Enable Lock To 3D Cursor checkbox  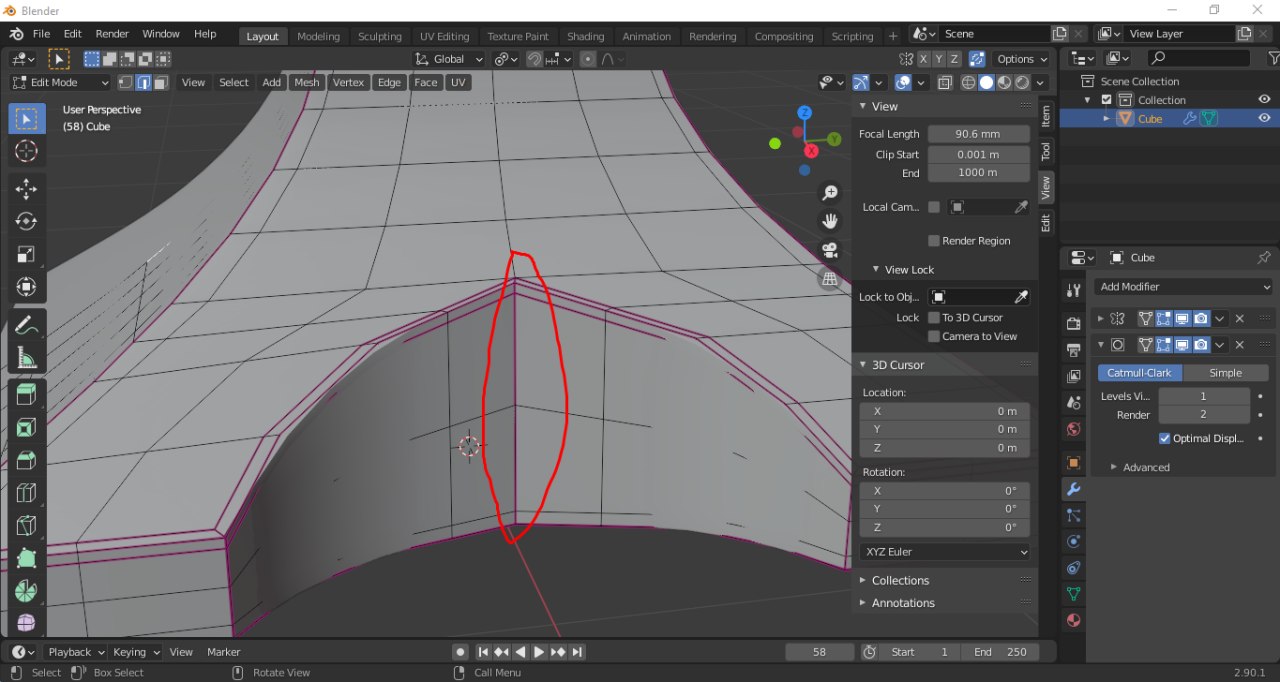click(x=934, y=318)
